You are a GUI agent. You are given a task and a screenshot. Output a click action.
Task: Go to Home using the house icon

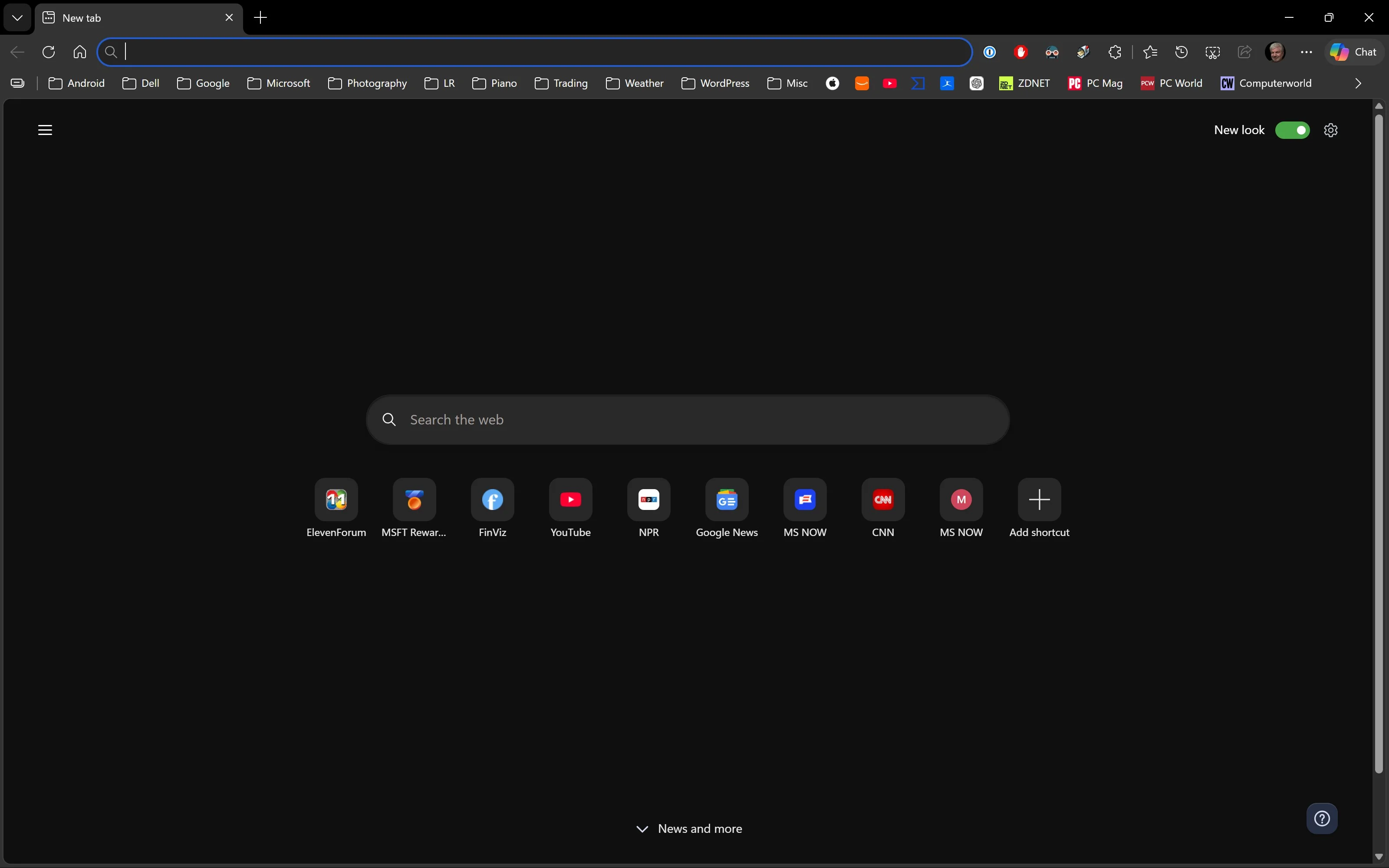(x=80, y=52)
